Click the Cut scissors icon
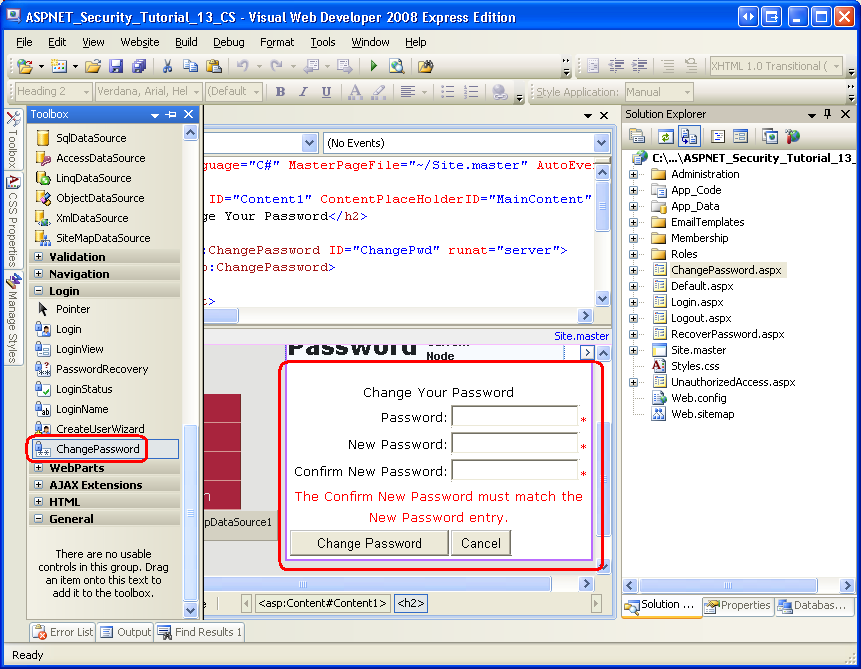The height and width of the screenshot is (669, 861). [x=167, y=66]
